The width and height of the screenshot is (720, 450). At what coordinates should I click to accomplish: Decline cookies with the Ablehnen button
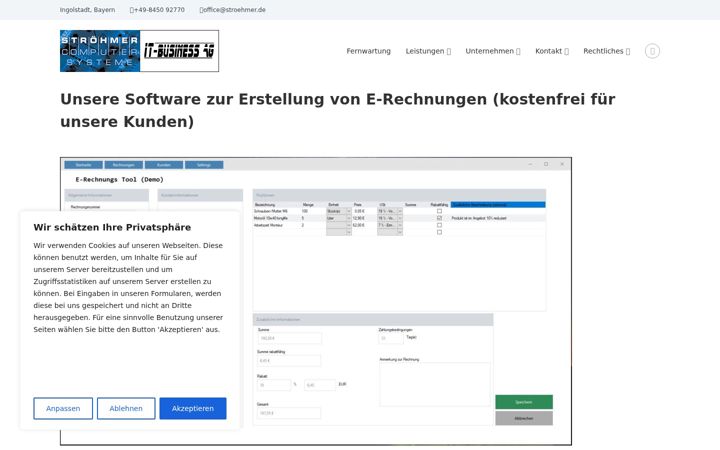(126, 408)
